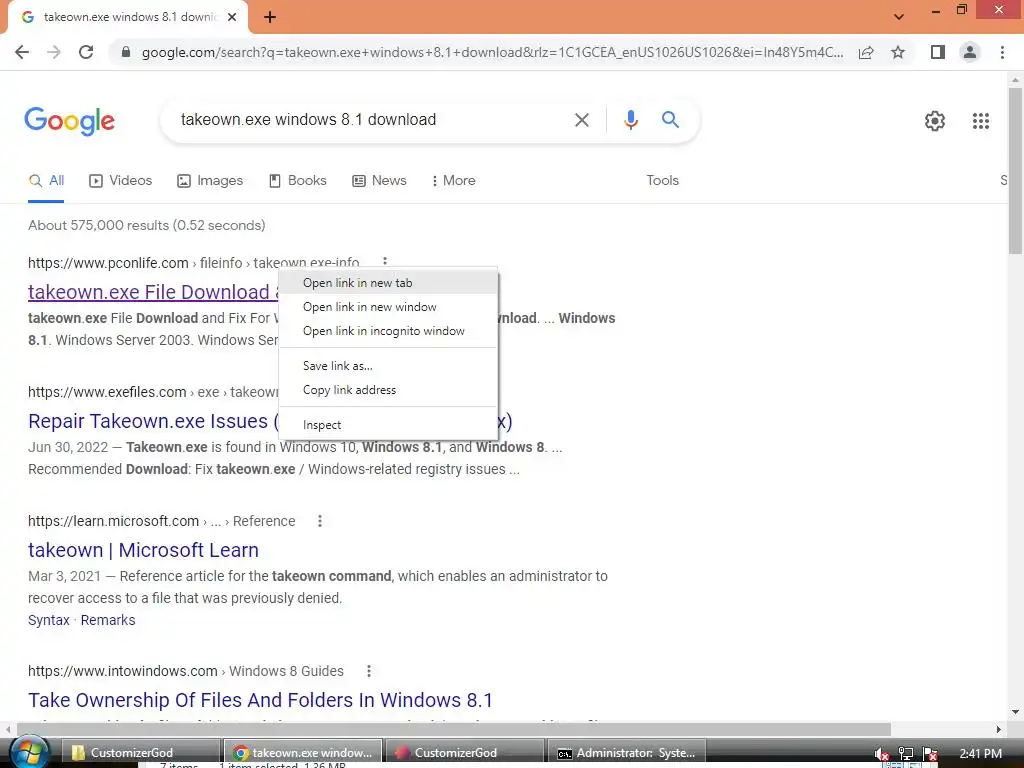Reload the current page
The width and height of the screenshot is (1024, 768).
coord(86,52)
